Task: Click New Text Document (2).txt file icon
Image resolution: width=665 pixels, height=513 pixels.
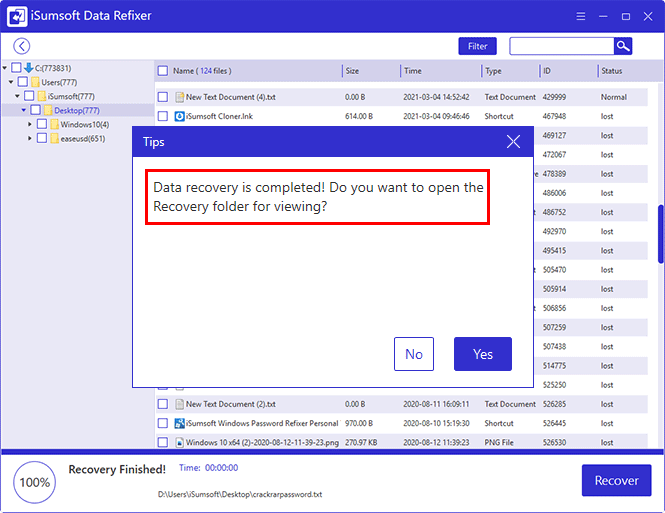Action: pyautogui.click(x=179, y=404)
